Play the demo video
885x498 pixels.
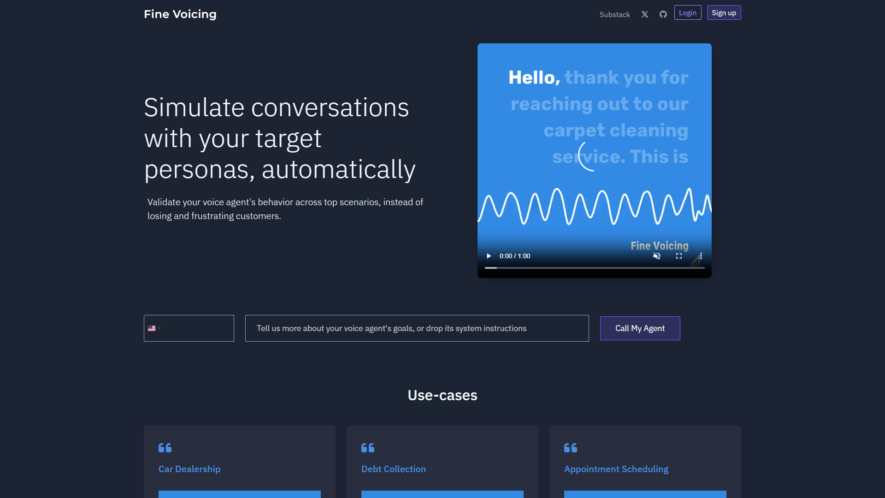tap(489, 256)
